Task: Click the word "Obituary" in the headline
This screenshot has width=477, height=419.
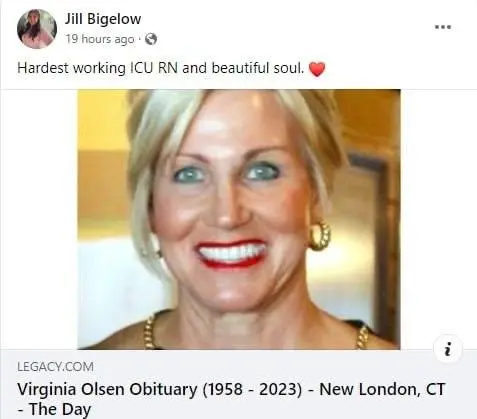Action: pos(163,389)
